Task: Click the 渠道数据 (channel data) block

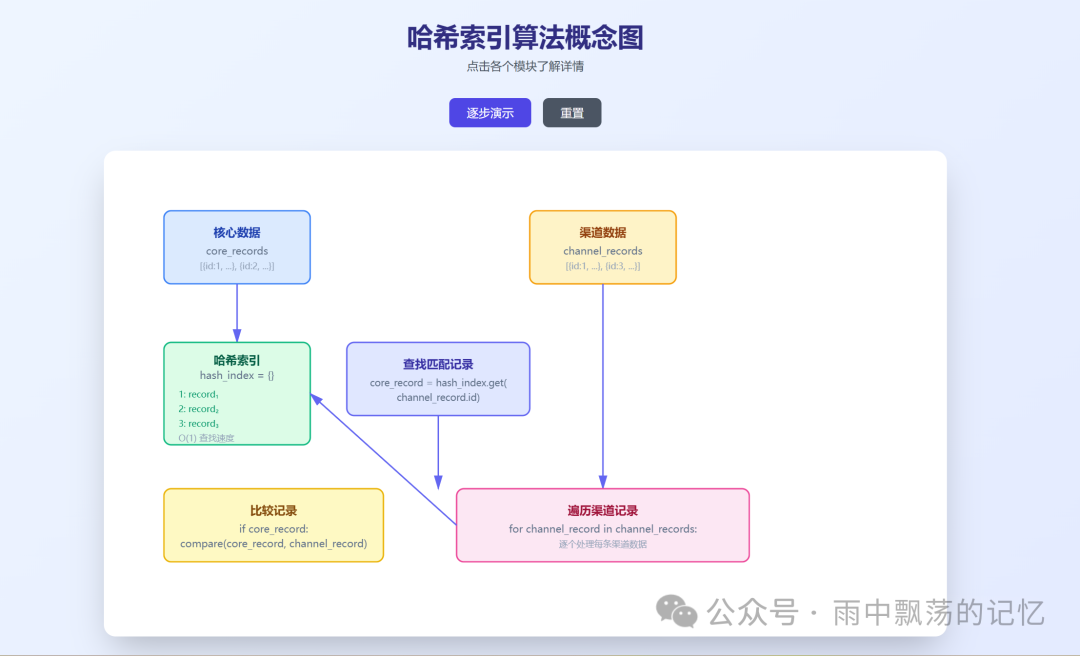Action: coord(603,247)
